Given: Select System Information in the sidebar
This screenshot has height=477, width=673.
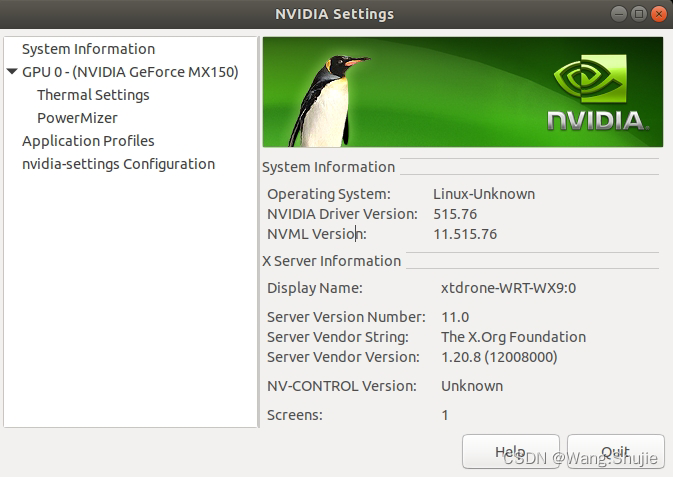Looking at the screenshot, I should [x=88, y=49].
